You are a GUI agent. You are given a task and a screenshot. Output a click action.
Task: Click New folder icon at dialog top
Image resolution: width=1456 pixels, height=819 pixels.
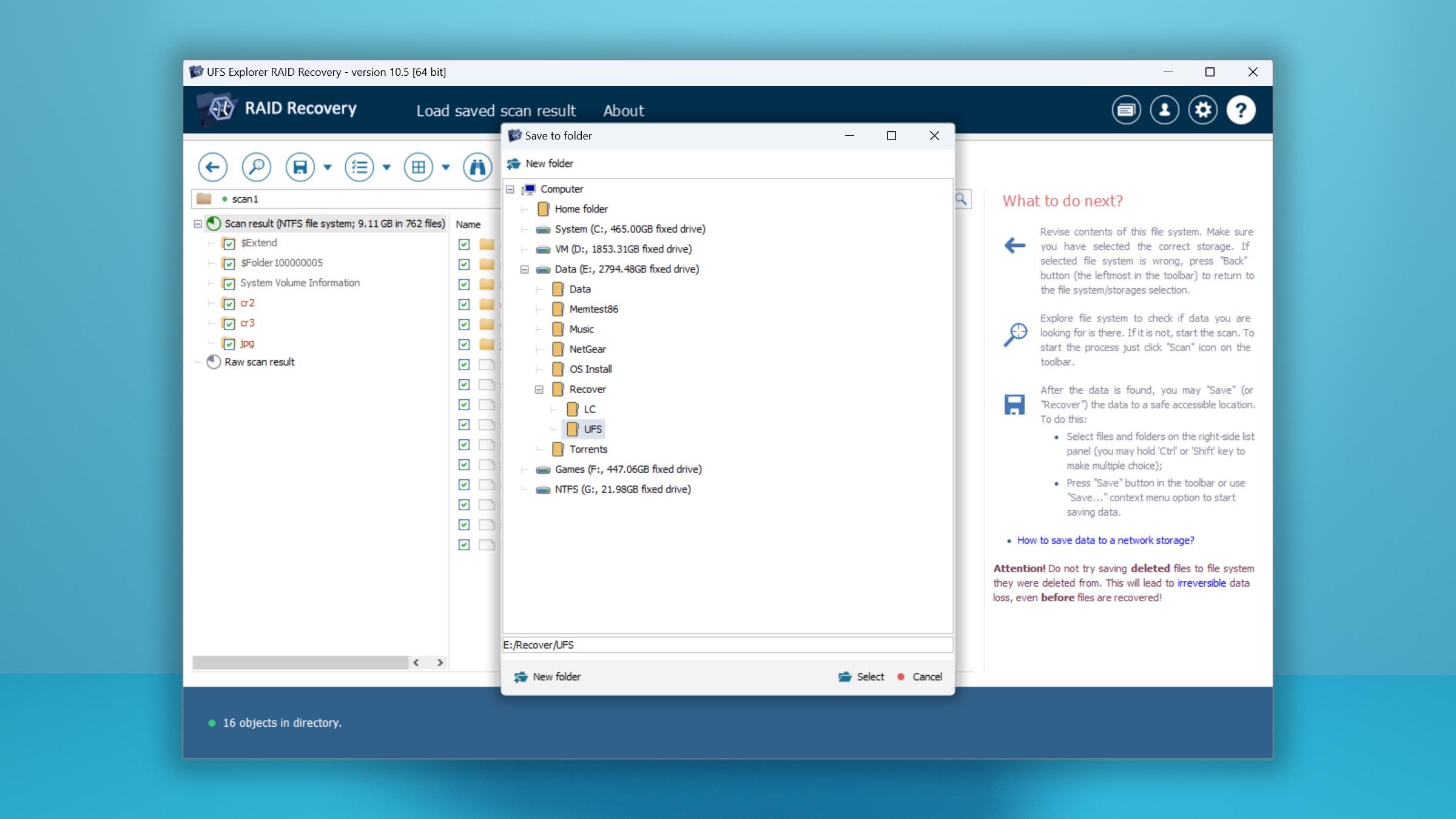pyautogui.click(x=514, y=164)
